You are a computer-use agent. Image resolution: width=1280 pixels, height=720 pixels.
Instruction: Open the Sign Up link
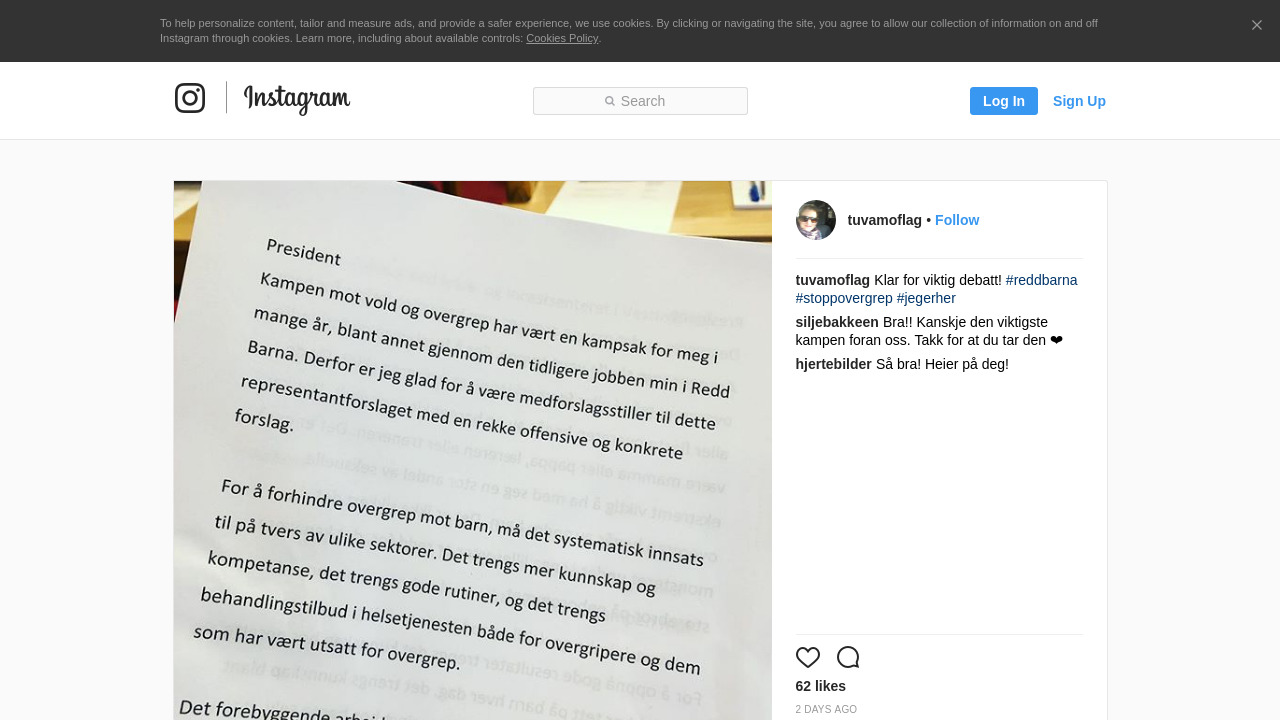(x=1079, y=101)
